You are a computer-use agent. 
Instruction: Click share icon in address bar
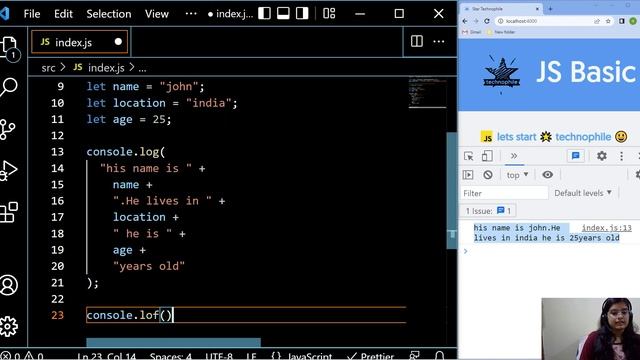pos(597,21)
